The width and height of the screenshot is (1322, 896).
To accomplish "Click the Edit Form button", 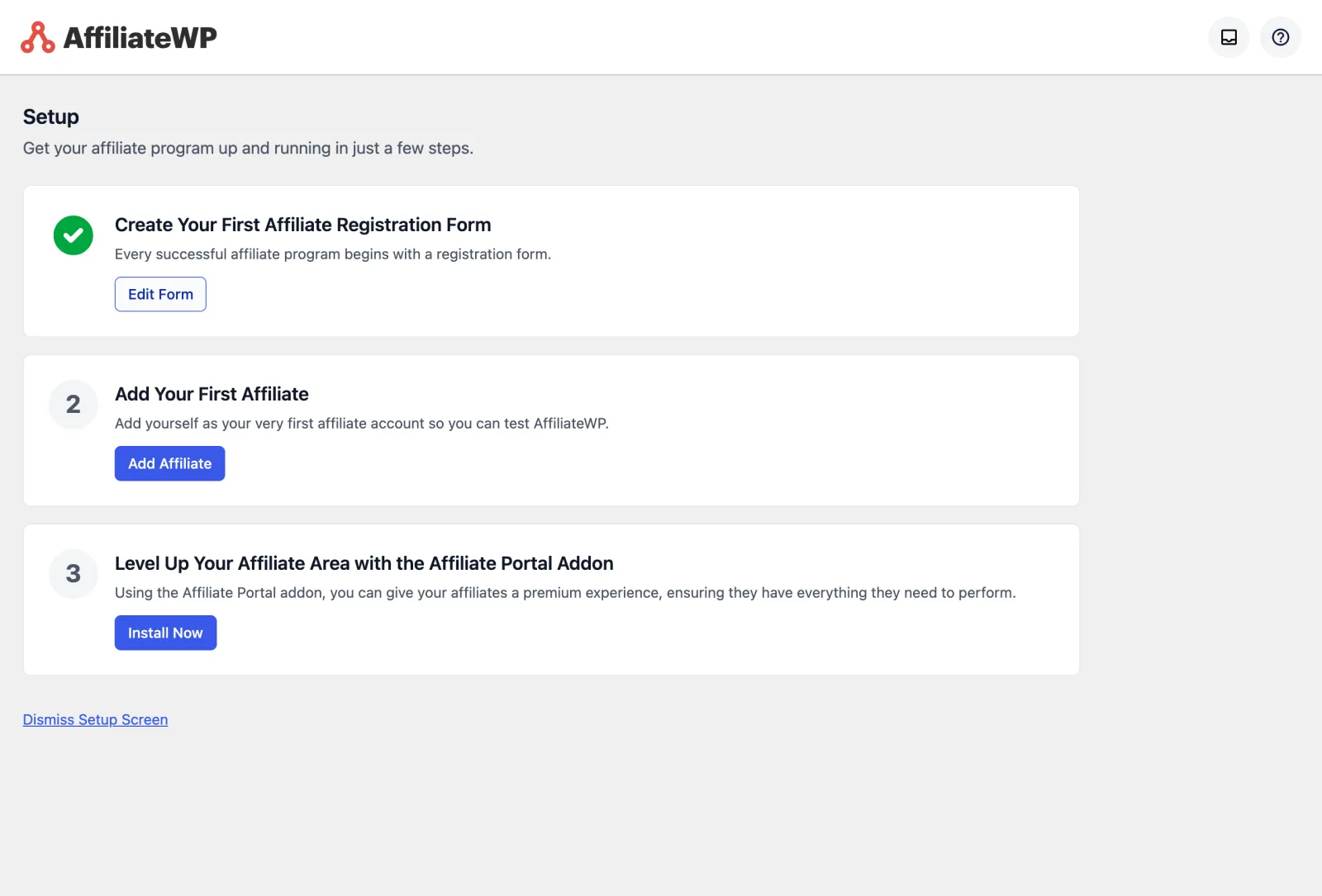I will [x=160, y=294].
